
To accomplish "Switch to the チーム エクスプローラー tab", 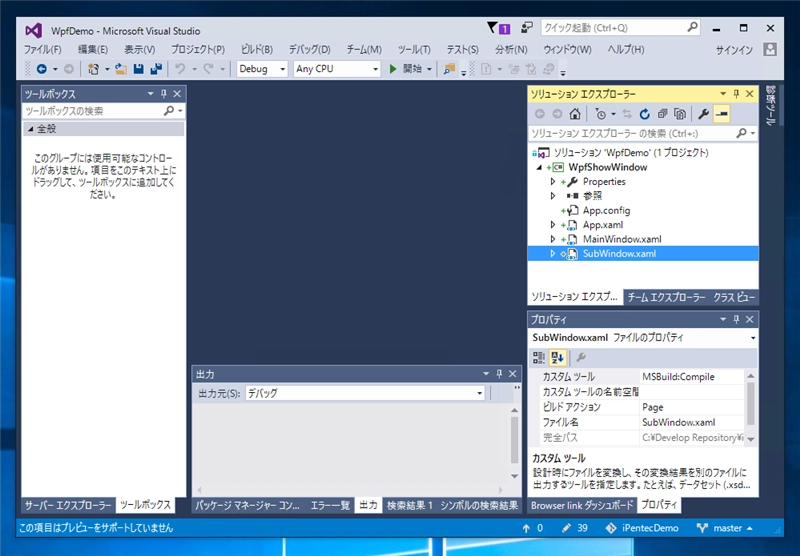I will point(666,297).
